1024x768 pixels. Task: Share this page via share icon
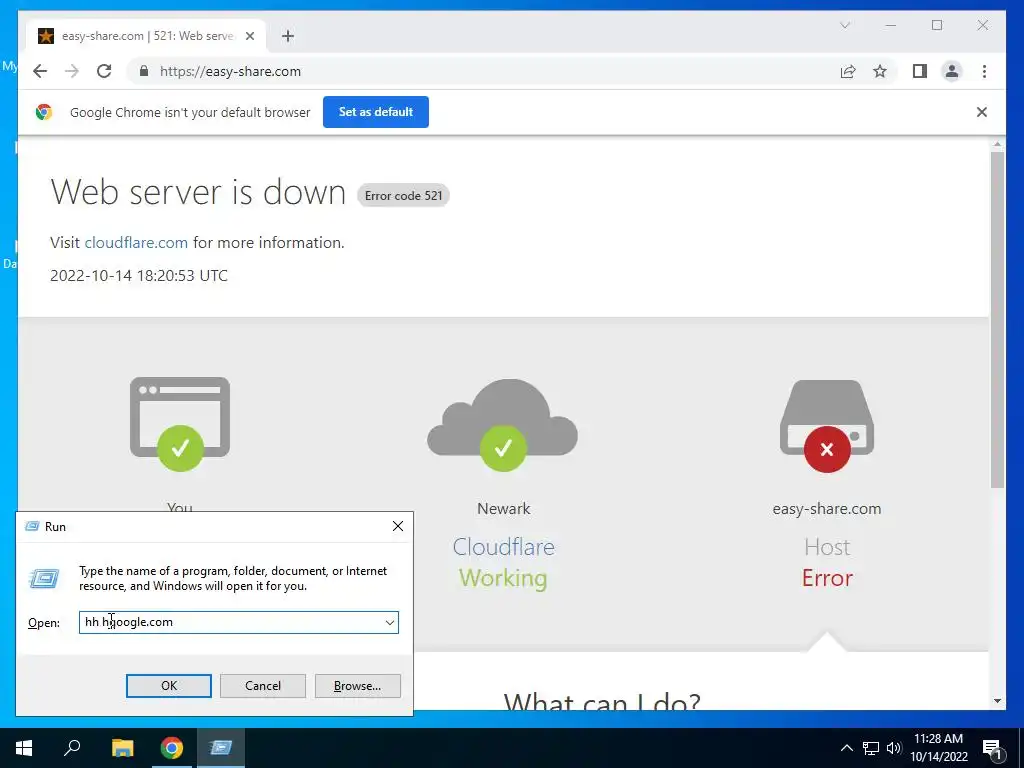(848, 71)
